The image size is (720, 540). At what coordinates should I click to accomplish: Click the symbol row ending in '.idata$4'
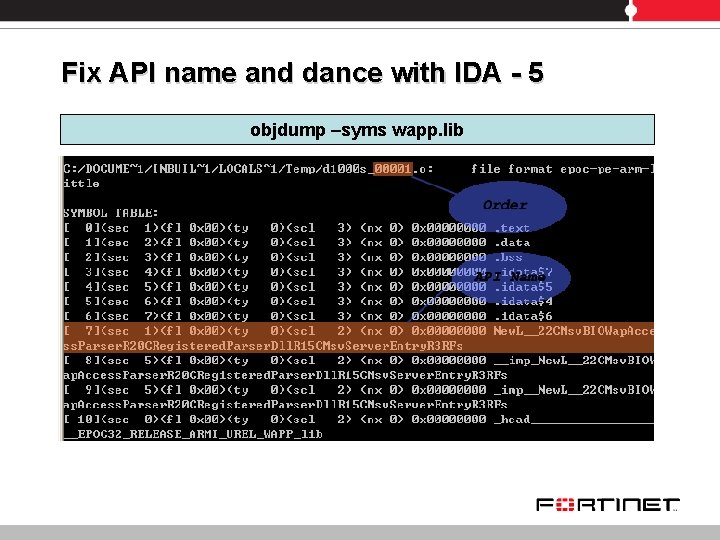308,302
